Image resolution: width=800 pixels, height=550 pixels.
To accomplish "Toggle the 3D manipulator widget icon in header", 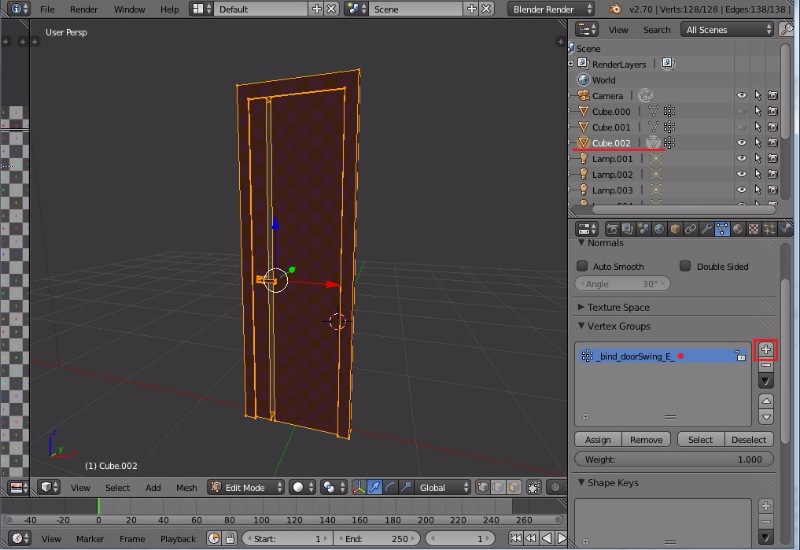I will pos(359,487).
